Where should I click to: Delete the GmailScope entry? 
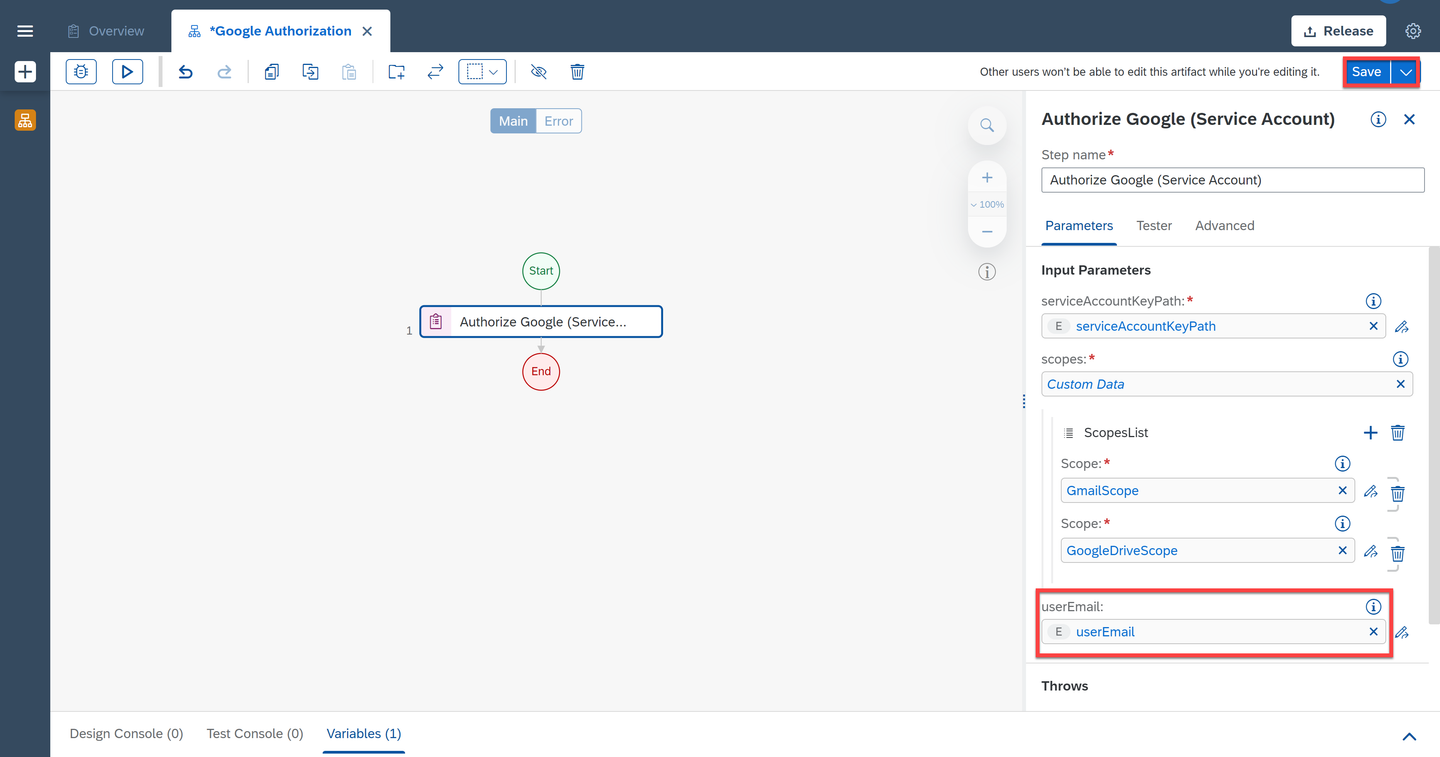1398,493
